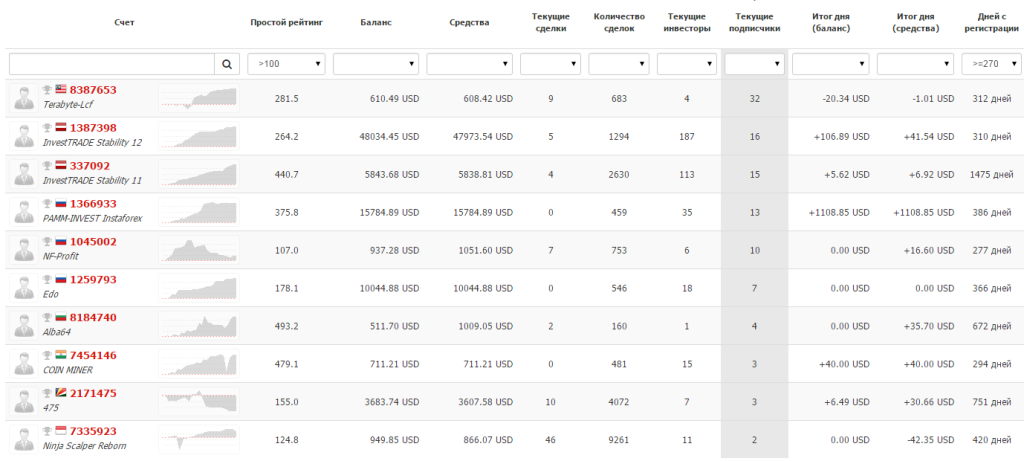Expand the Баланс filter dropdown

click(375, 64)
